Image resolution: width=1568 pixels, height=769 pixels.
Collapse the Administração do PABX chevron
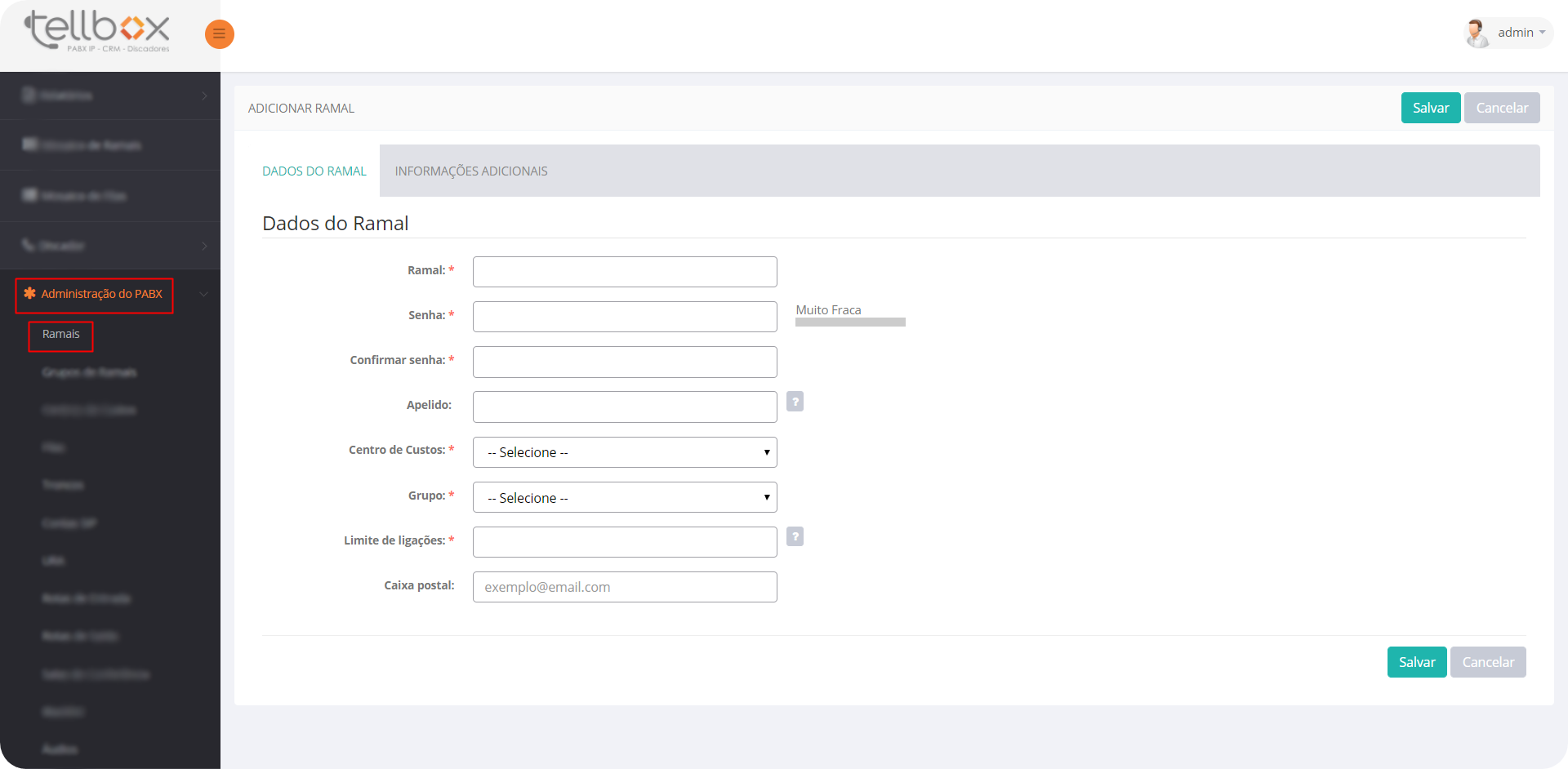pos(203,294)
